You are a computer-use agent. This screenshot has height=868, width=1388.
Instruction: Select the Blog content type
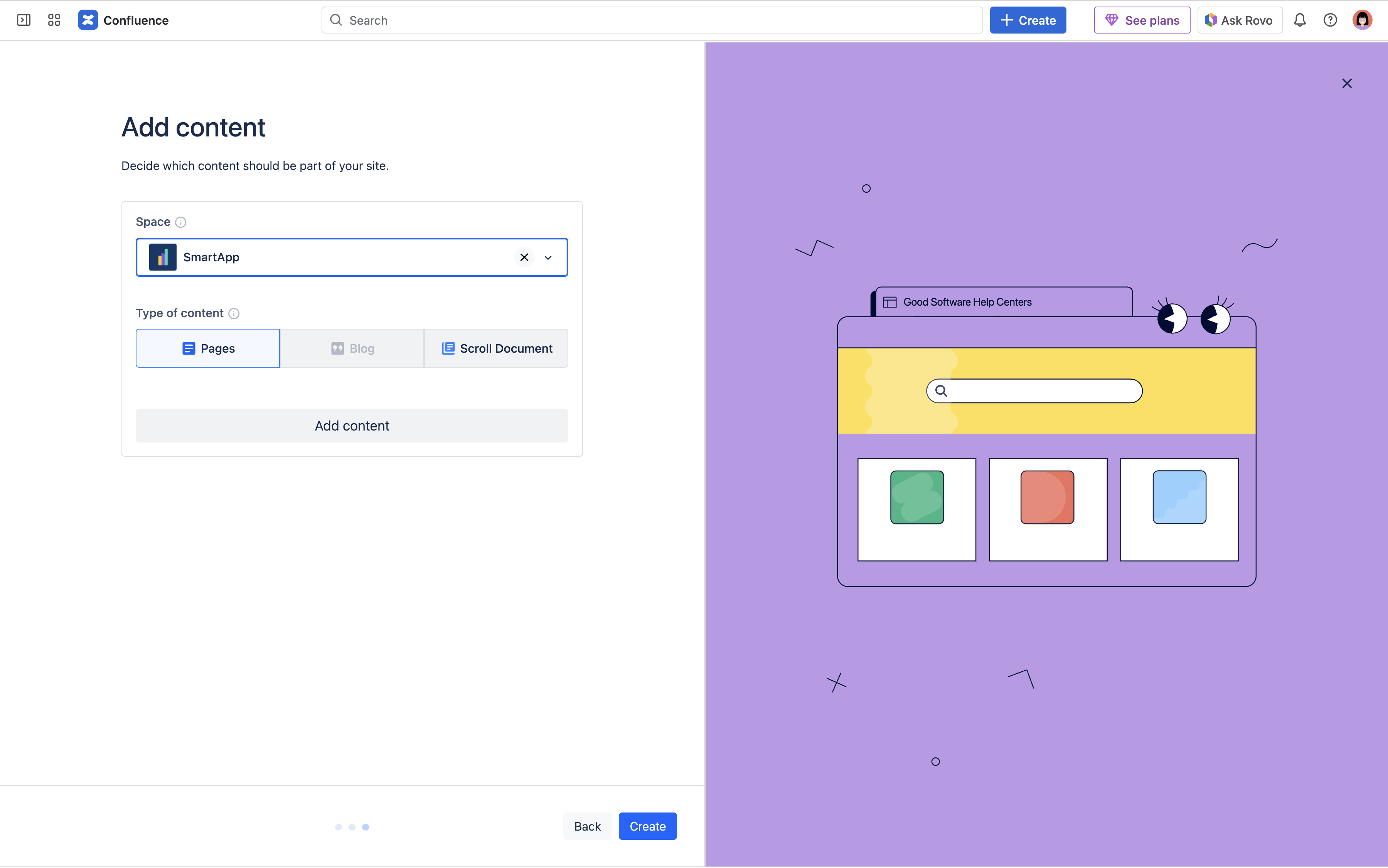(352, 348)
